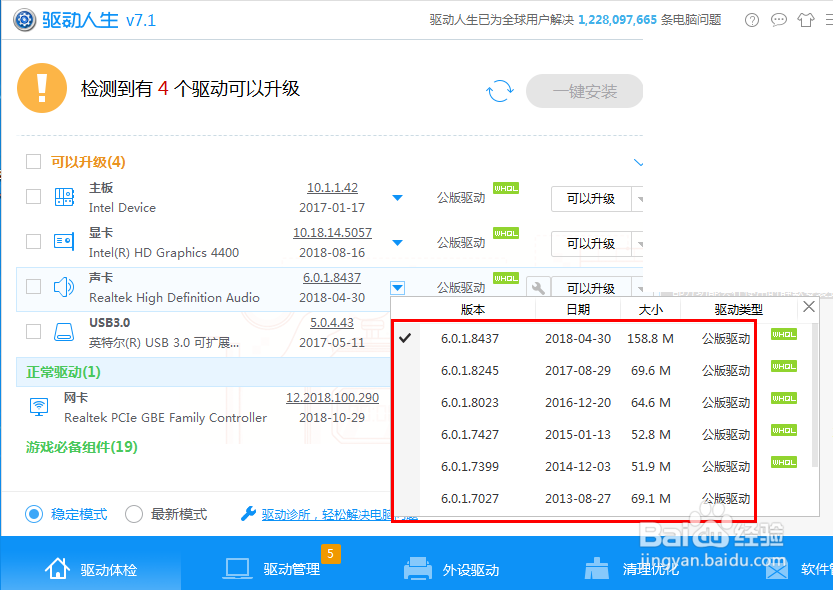
Task: Expand 游戏必备组件(19) section
Action: pos(82,447)
